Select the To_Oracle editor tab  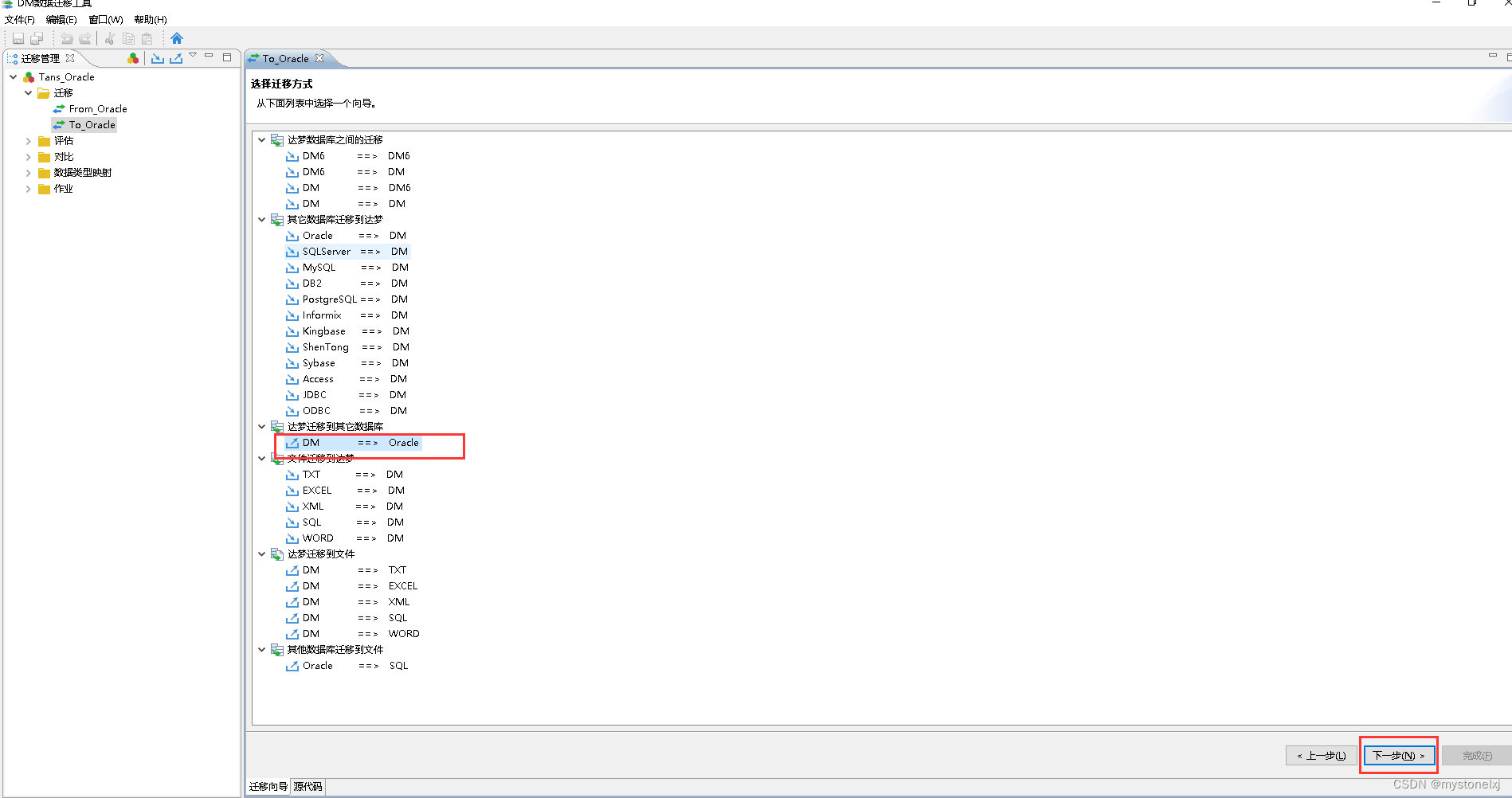pyautogui.click(x=285, y=58)
